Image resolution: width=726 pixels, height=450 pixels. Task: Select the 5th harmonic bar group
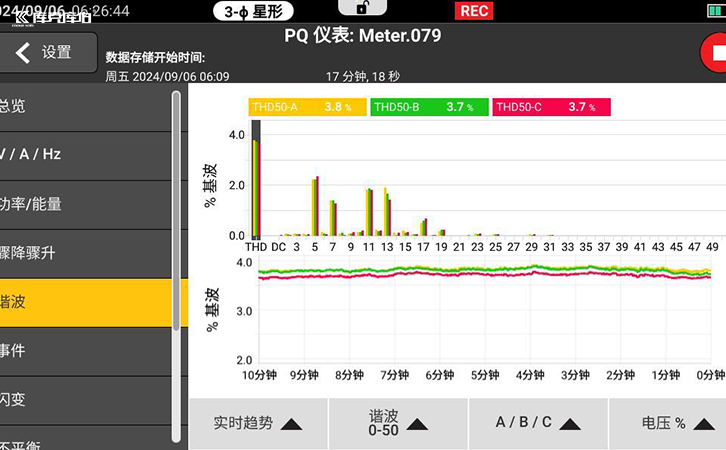pos(315,206)
